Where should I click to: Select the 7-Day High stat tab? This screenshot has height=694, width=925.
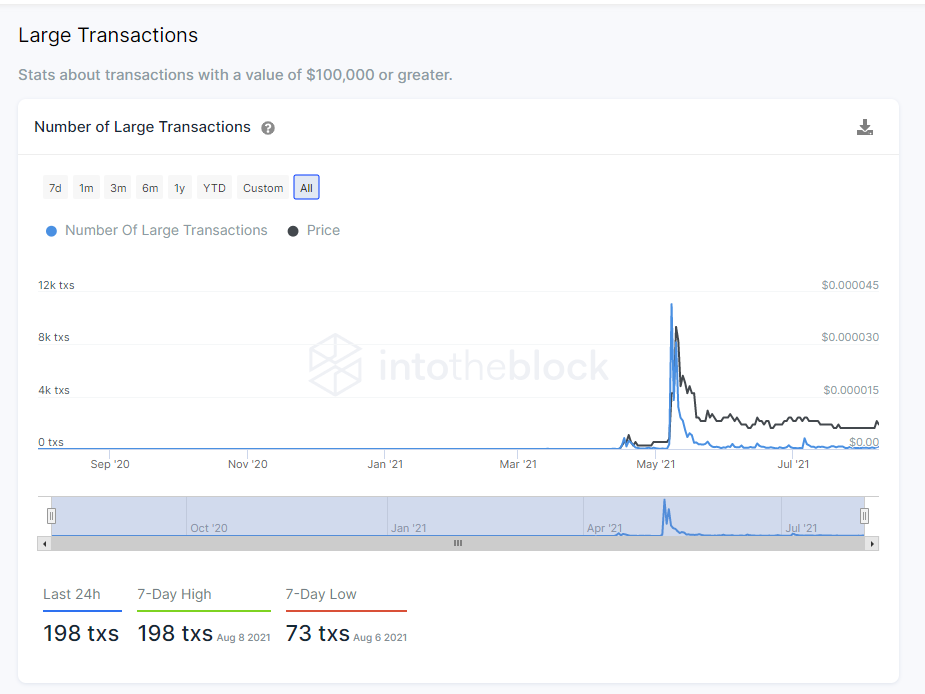click(174, 594)
